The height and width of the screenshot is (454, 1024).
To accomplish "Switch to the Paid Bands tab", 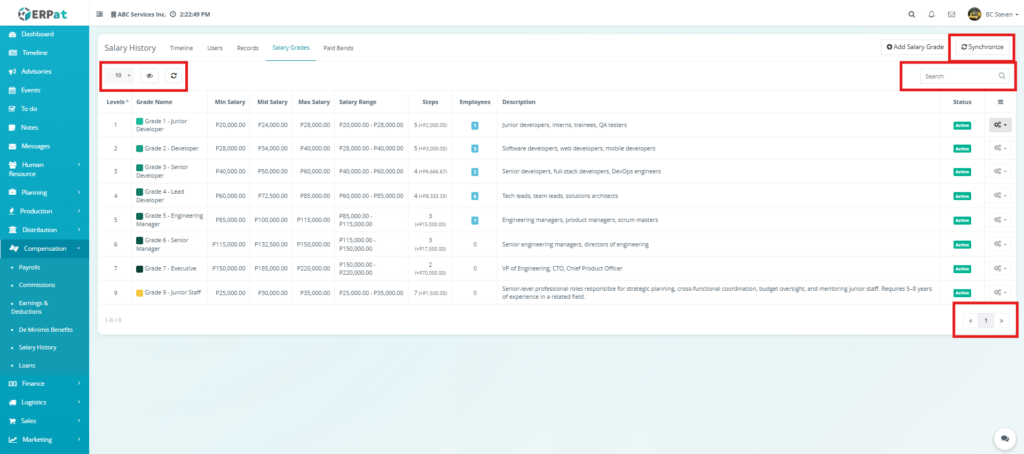I will [338, 48].
